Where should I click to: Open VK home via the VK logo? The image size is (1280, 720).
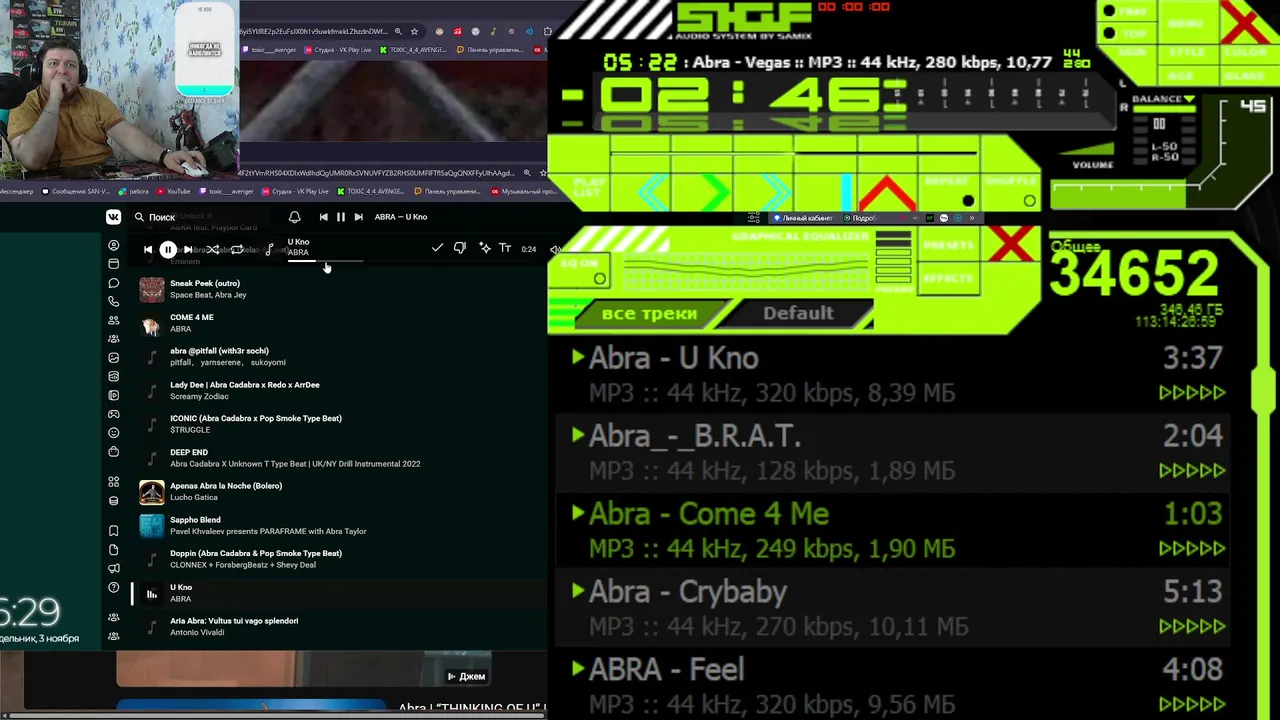114,217
